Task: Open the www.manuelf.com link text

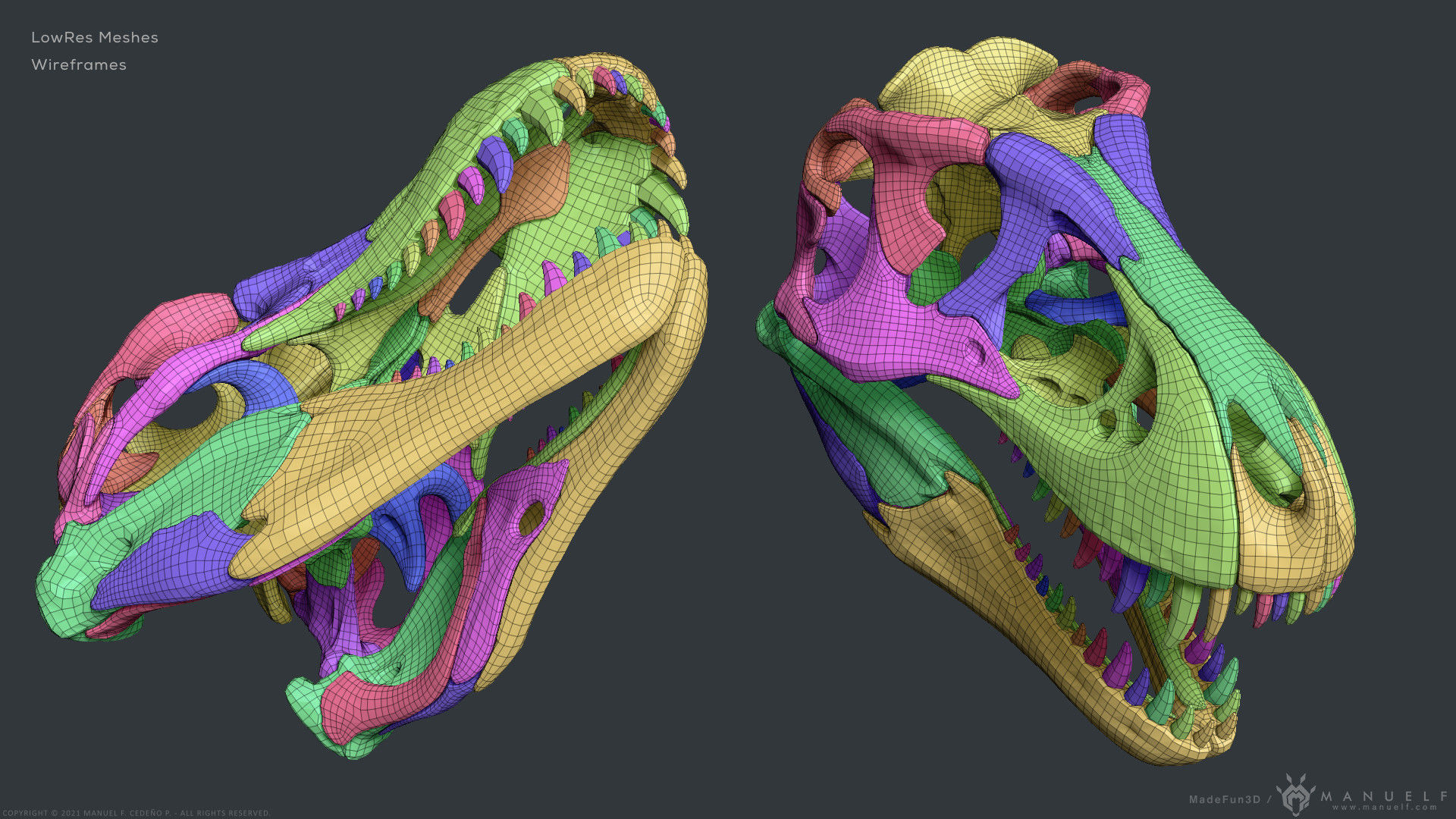Action: (1385, 807)
